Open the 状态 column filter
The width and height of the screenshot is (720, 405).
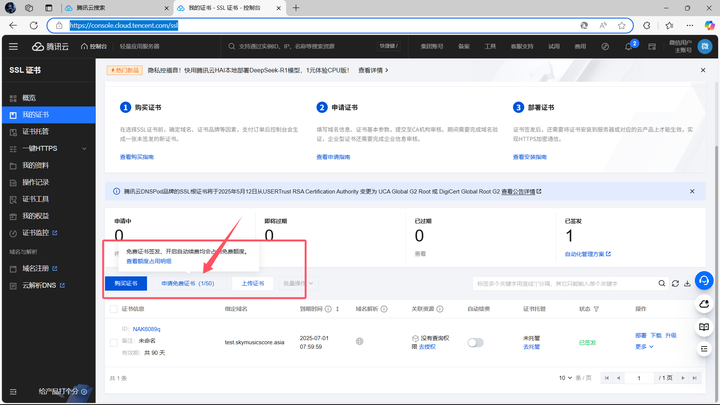coord(596,309)
